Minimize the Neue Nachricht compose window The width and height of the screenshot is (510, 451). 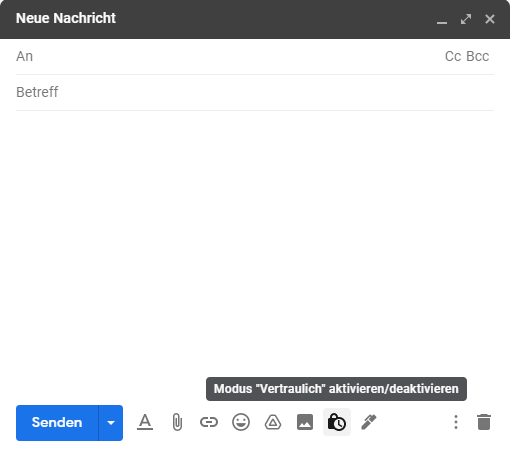pyautogui.click(x=442, y=19)
